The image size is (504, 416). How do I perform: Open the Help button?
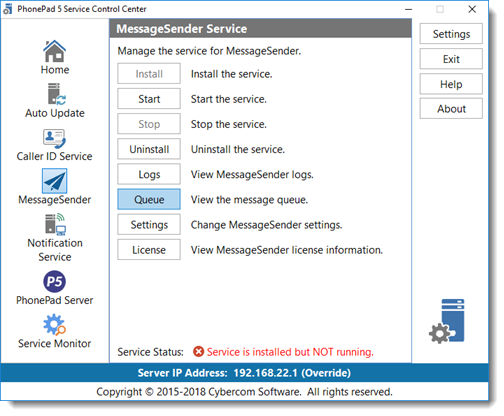(451, 84)
